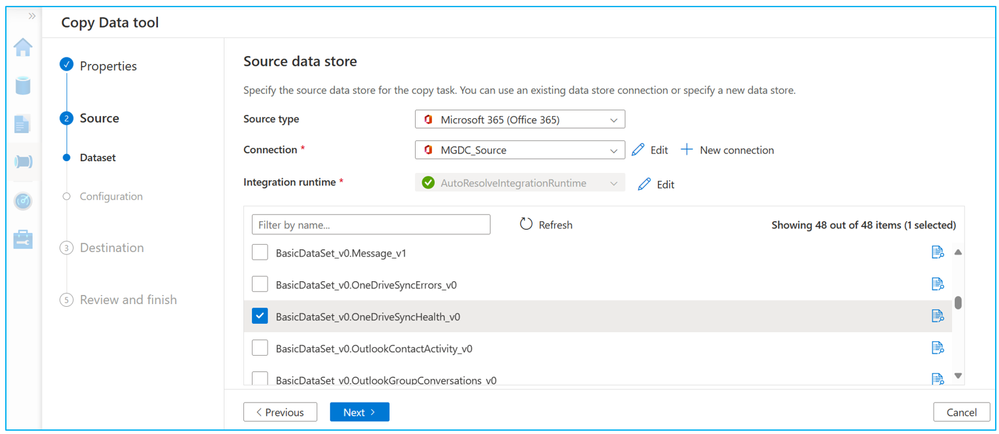Go to the Destination wizard step
The image size is (999, 434).
(x=111, y=248)
